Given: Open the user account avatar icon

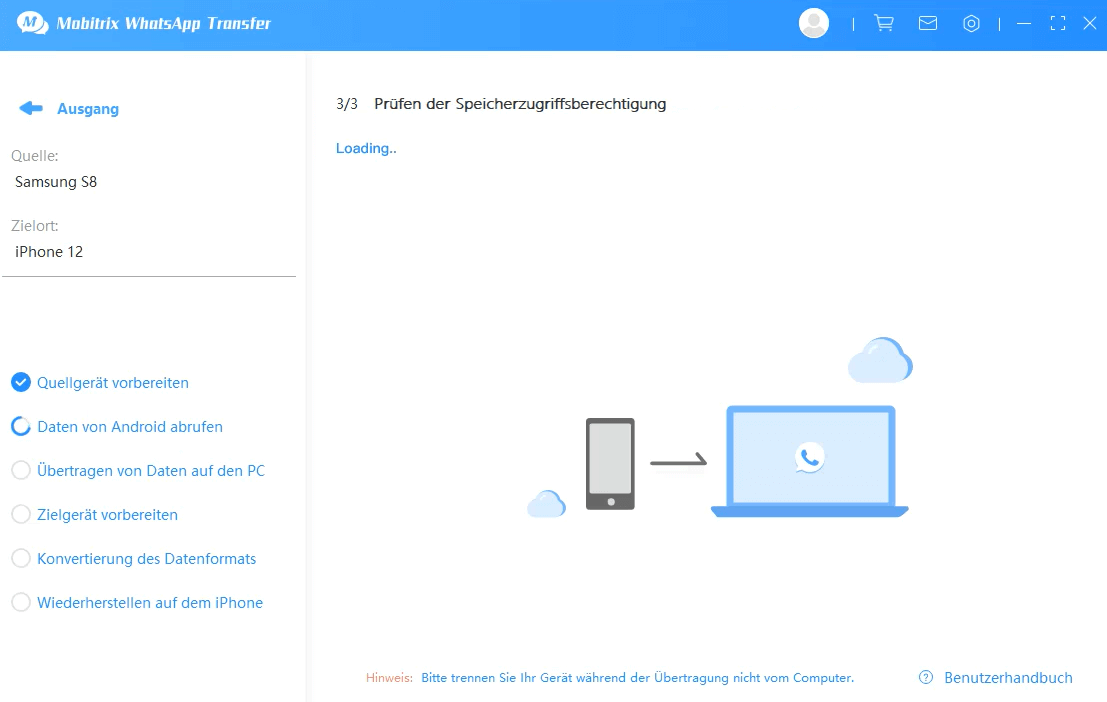Looking at the screenshot, I should pos(813,22).
